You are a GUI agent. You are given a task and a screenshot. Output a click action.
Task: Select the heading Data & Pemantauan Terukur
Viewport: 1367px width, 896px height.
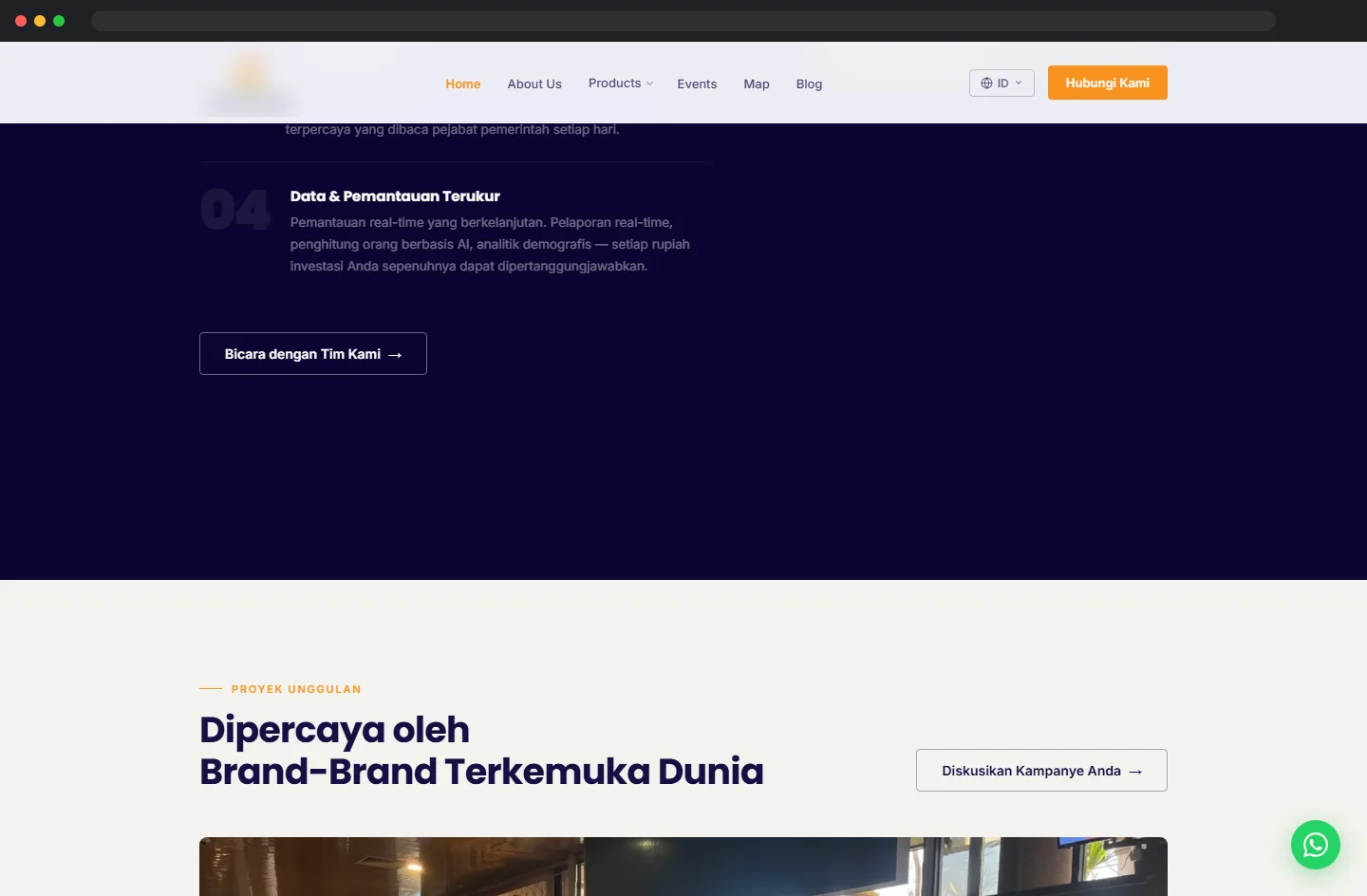pos(395,196)
